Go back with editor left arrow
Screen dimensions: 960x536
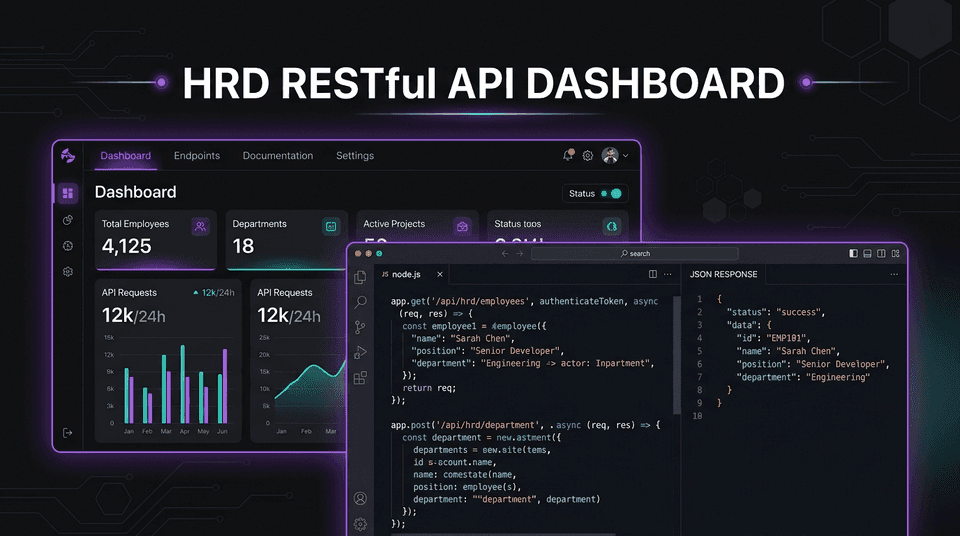coord(505,254)
